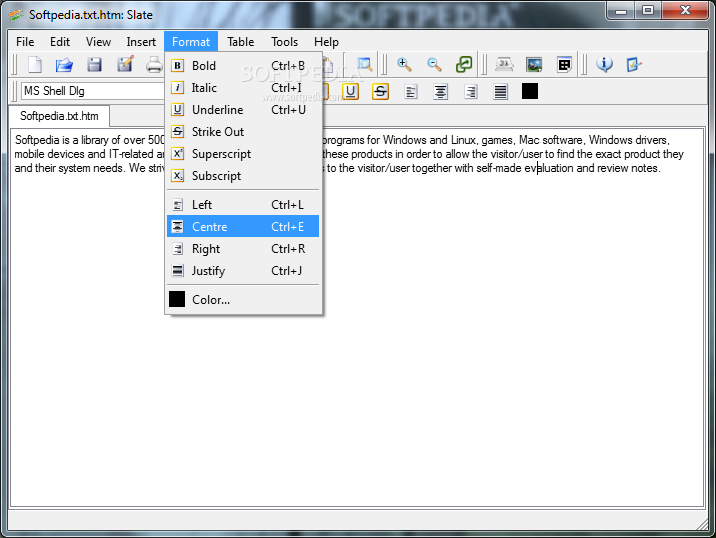Click the checklist note icon in the toolbar
716x538 pixels.
click(x=634, y=64)
